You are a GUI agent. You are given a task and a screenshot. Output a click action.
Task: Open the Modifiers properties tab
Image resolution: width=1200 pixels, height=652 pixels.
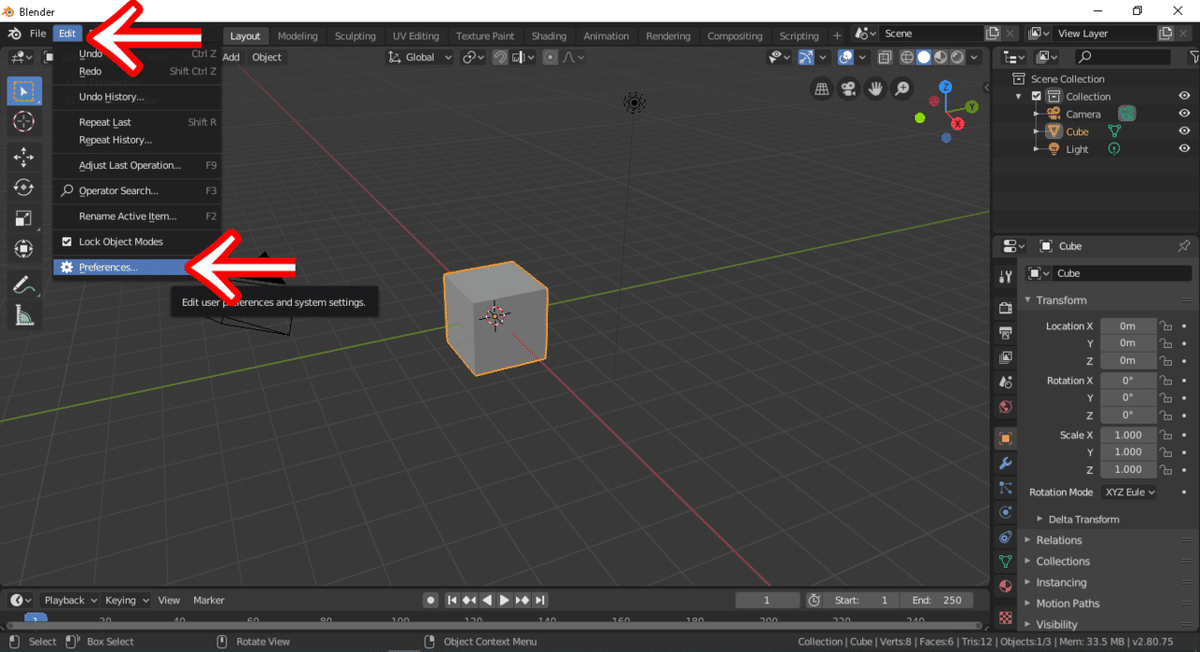click(1005, 463)
